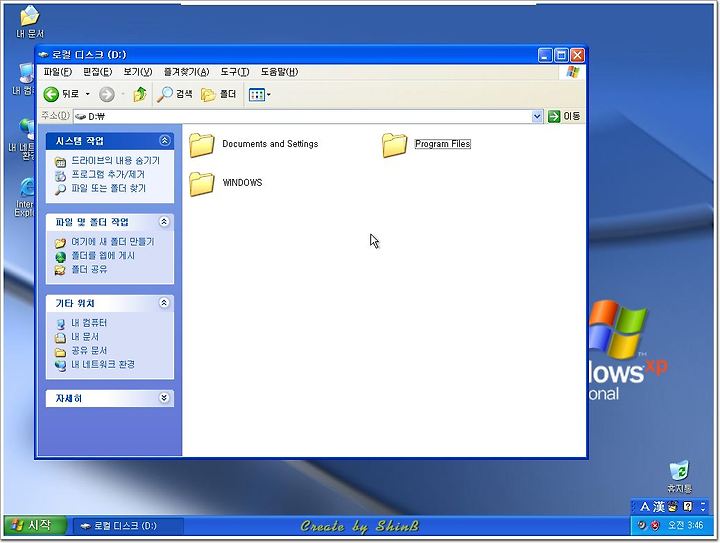Click 드라이브의 내용 숨기기 link
This screenshot has width=720, height=543.
click(115, 161)
